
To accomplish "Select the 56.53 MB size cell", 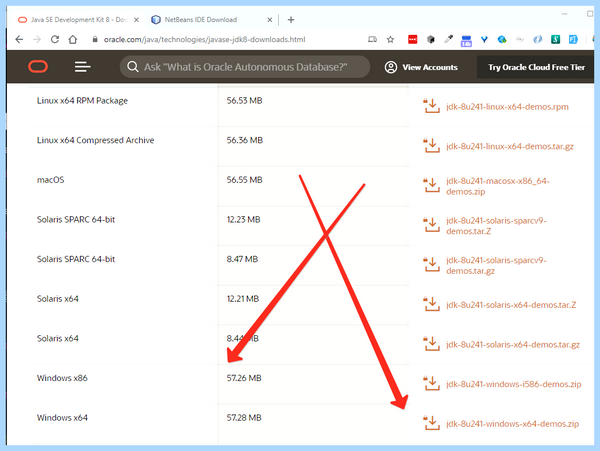I will point(244,101).
